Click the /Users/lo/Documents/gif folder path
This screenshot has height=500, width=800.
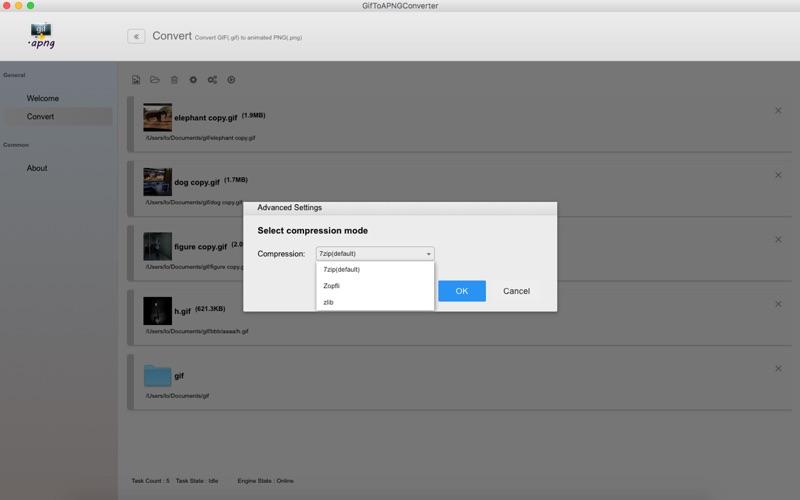coord(177,395)
